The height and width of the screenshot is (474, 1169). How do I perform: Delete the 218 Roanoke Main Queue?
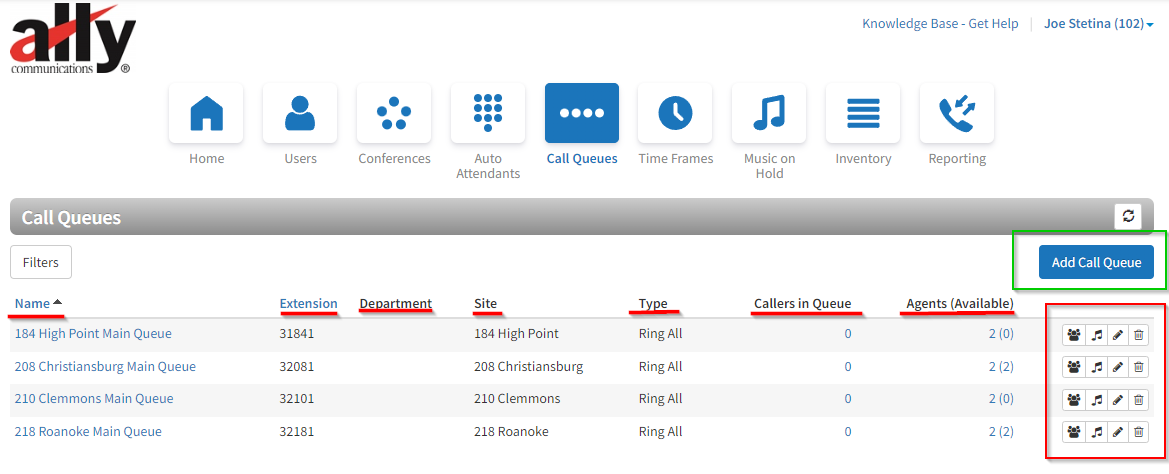coord(1138,432)
